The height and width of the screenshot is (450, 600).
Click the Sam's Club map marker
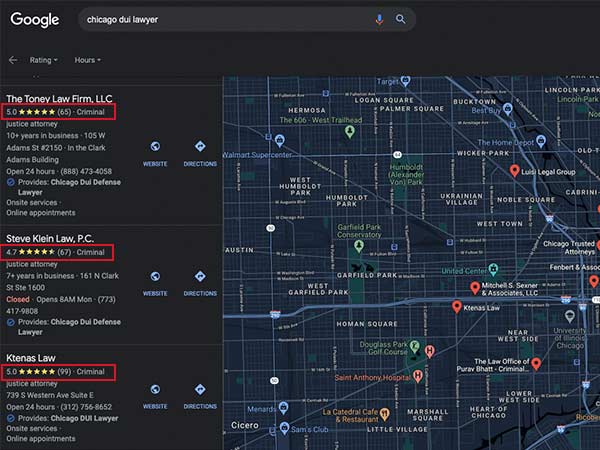(x=284, y=428)
